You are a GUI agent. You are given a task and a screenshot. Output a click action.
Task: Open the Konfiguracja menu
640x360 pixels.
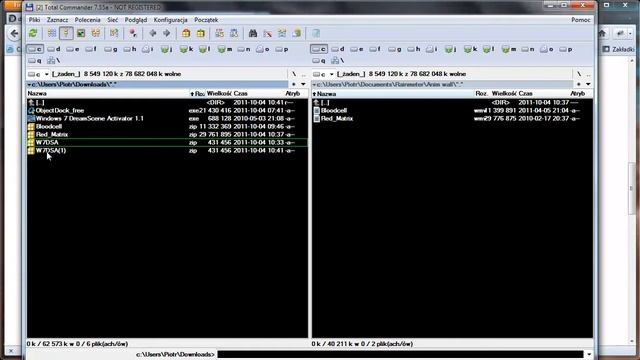(x=170, y=20)
